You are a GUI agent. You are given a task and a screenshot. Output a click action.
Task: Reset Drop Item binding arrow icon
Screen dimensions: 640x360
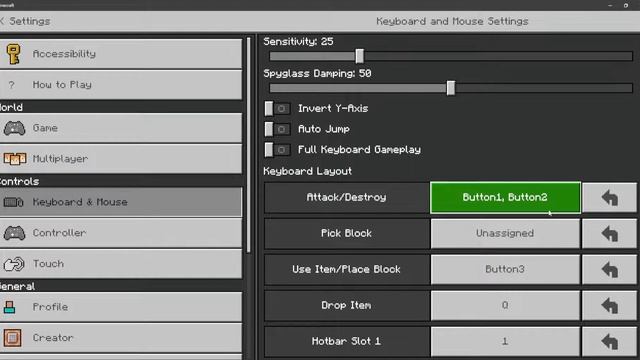(x=609, y=305)
